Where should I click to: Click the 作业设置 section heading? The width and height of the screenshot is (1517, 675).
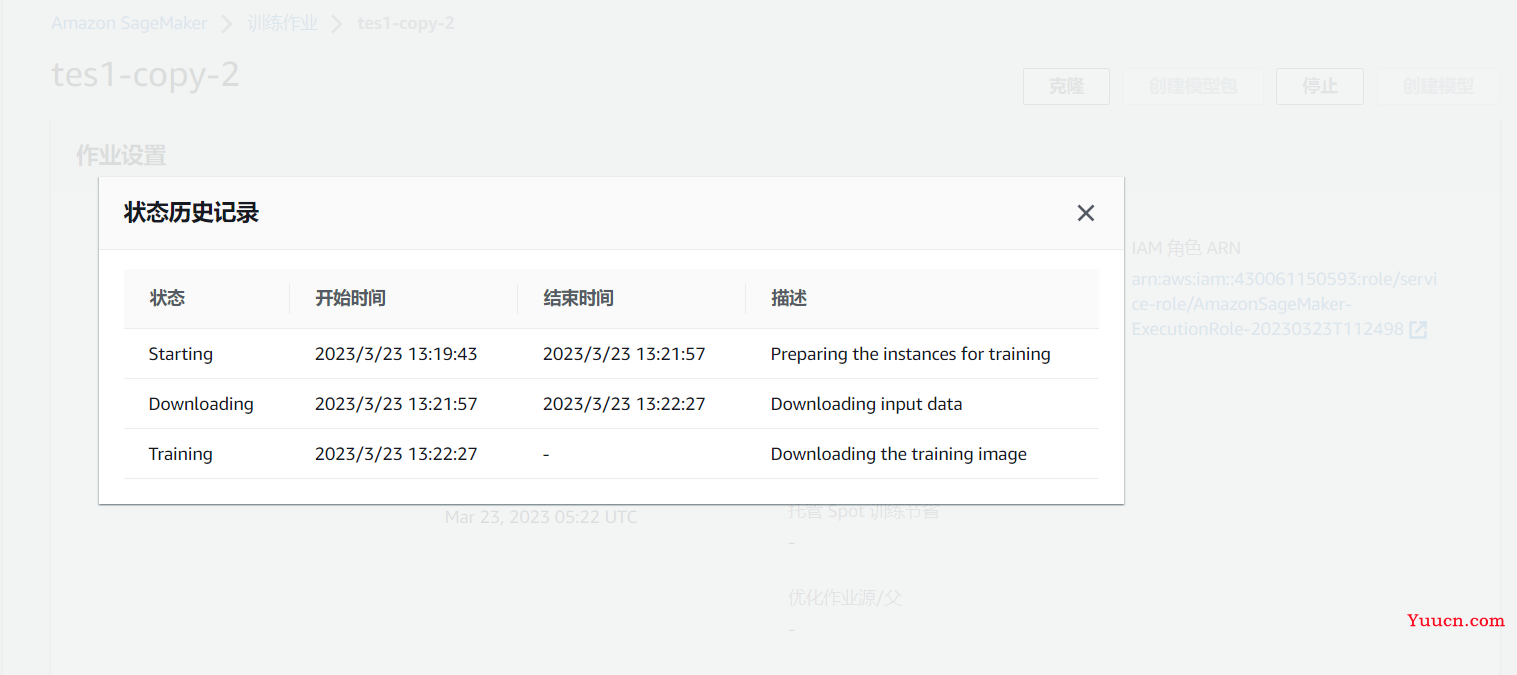coord(121,155)
